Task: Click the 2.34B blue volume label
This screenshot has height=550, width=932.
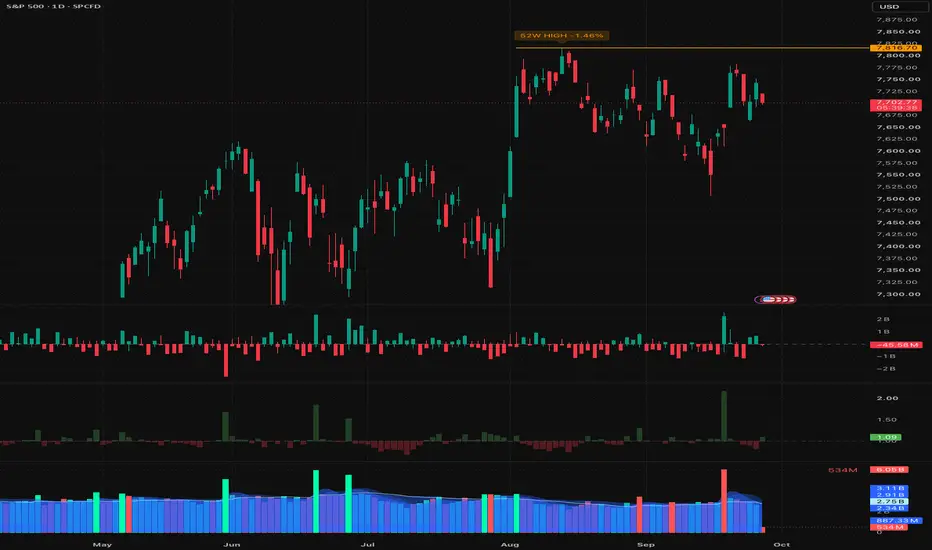Action: (889, 508)
